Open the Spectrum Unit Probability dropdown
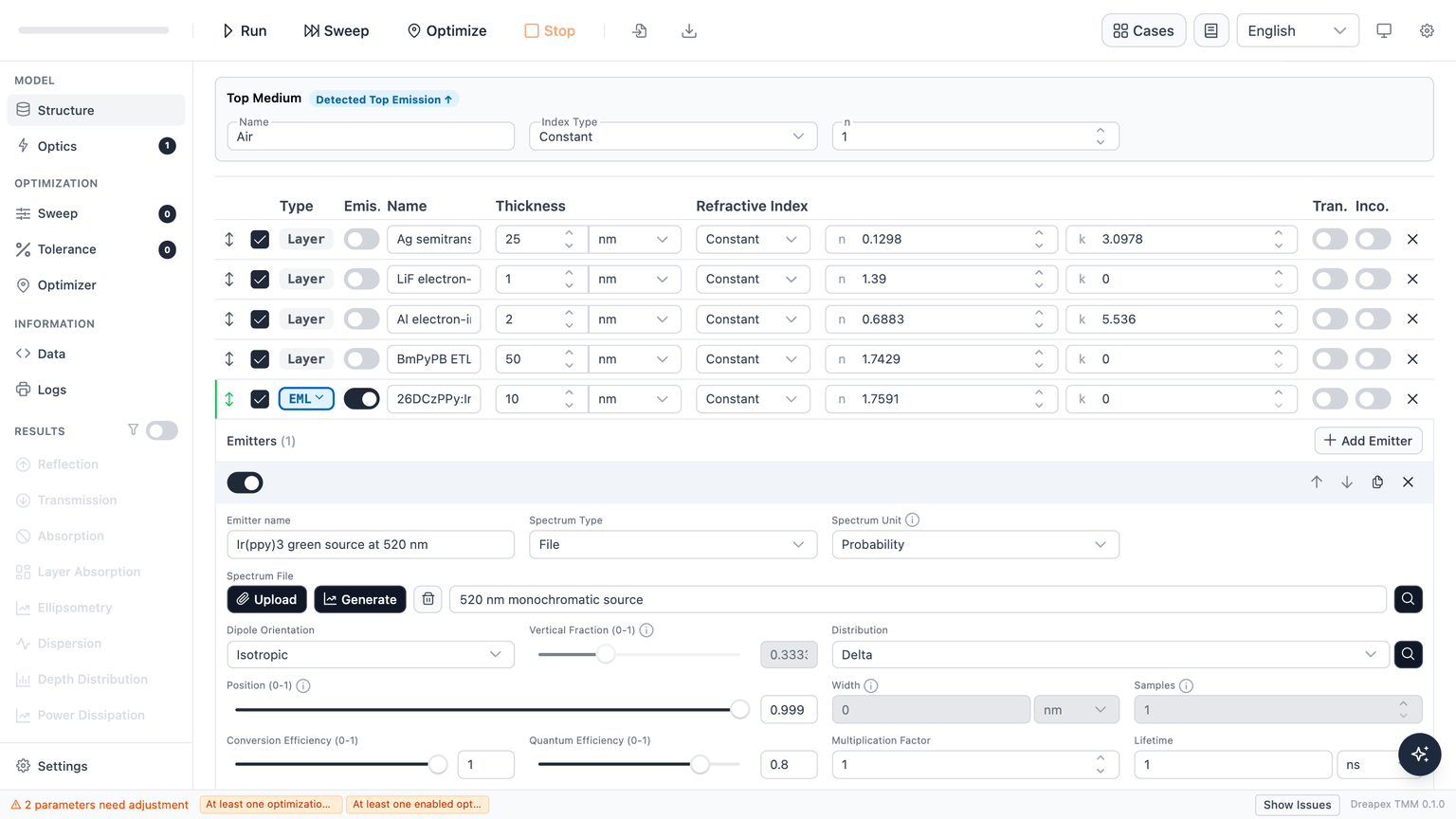The height and width of the screenshot is (819, 1456). [974, 544]
